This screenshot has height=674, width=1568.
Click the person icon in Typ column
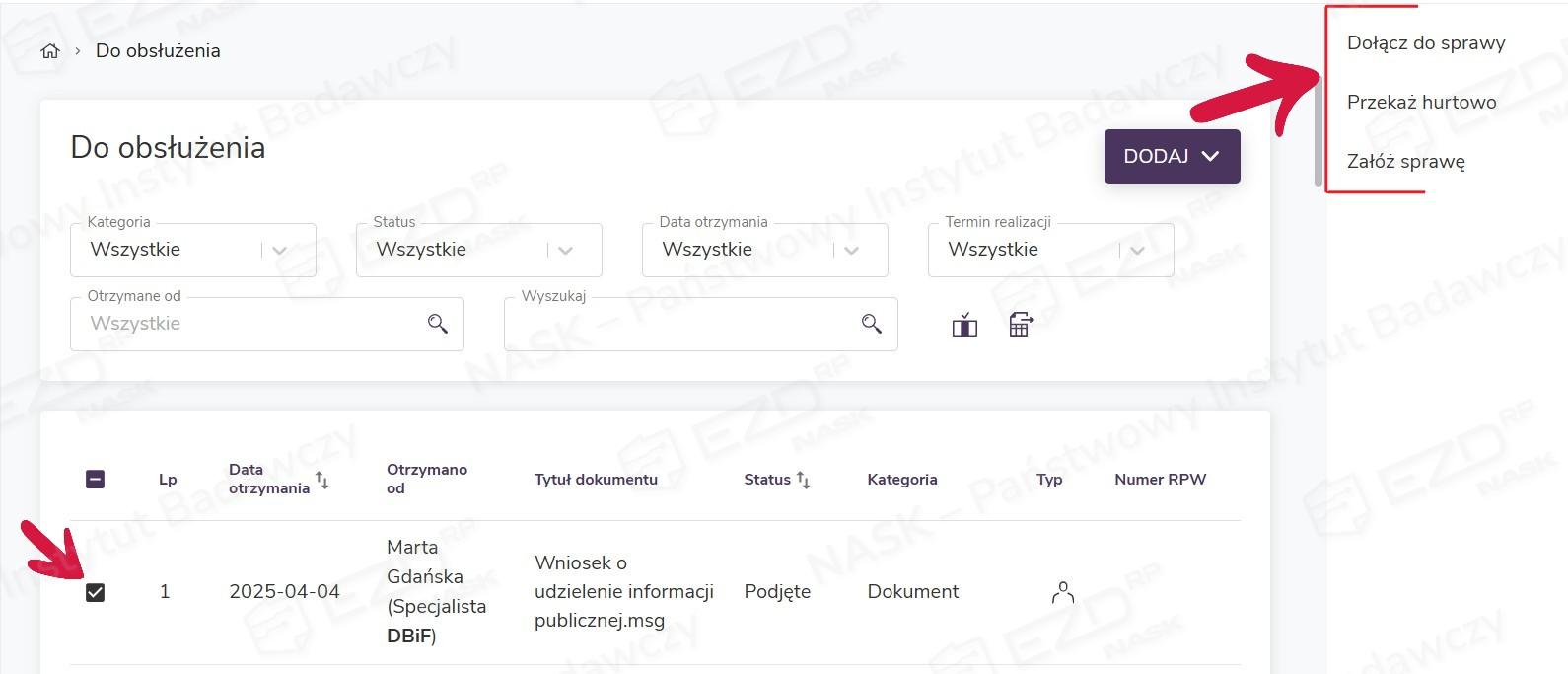pyautogui.click(x=1062, y=592)
